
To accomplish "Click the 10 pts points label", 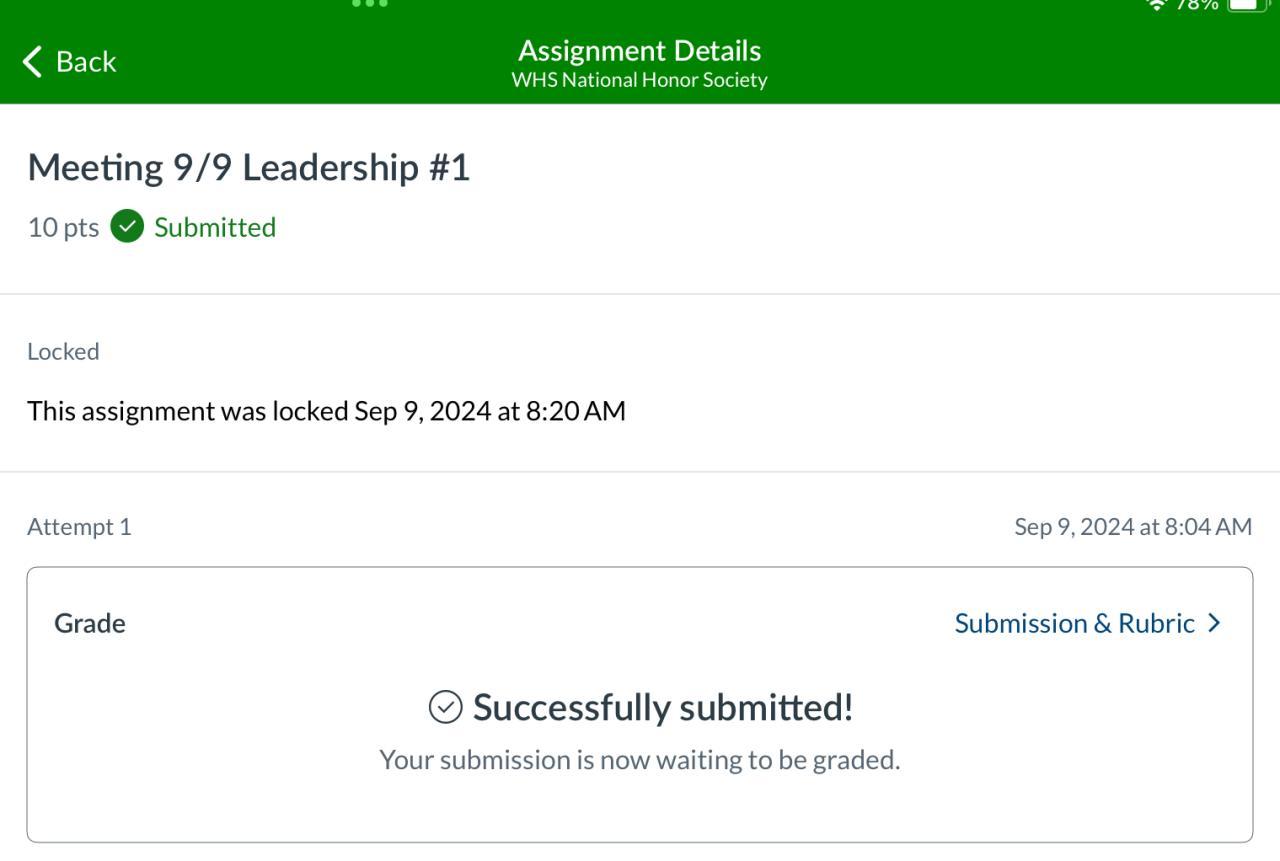I will tap(63, 227).
